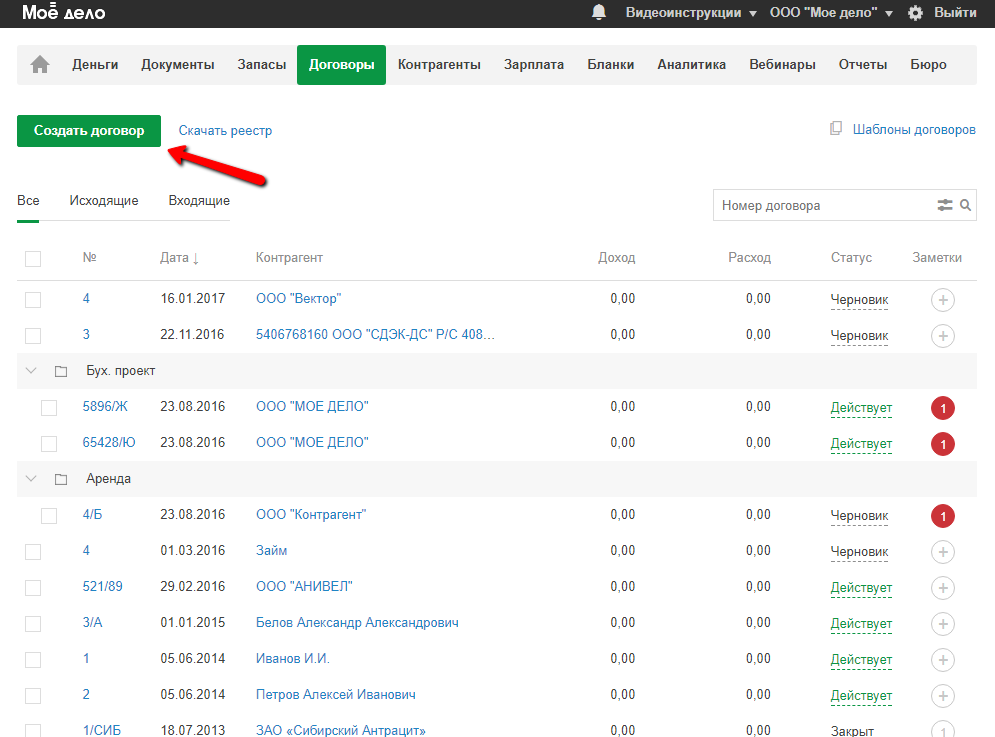The image size is (995, 737).
Task: Switch to the Исходящие tab
Action: (104, 201)
